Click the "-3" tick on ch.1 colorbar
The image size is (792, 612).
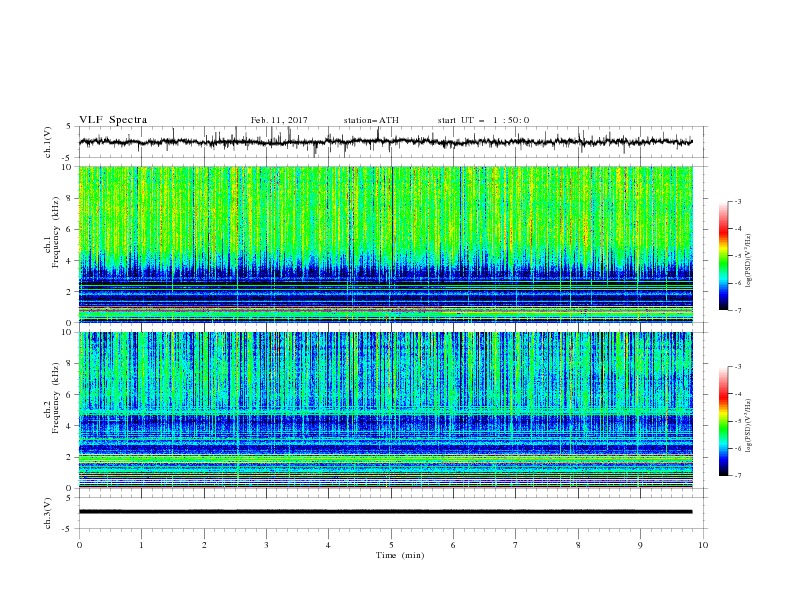(738, 201)
